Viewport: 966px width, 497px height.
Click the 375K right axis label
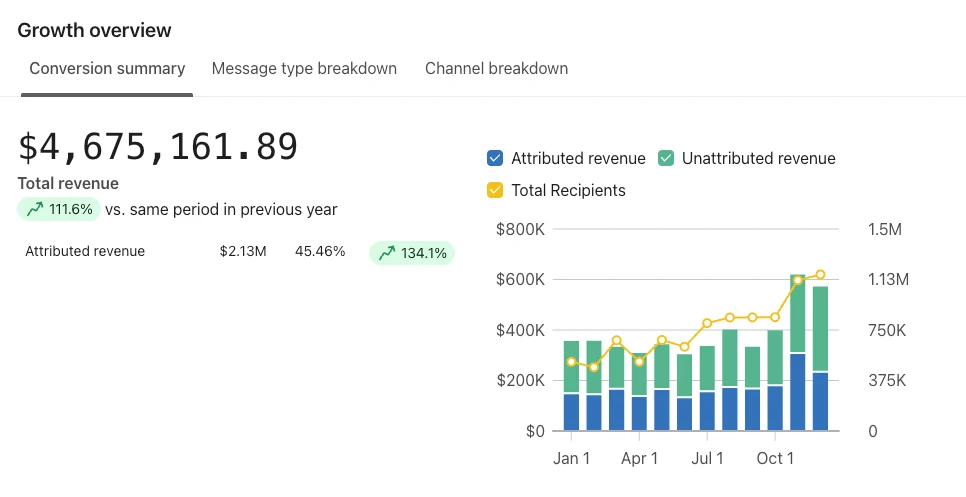click(887, 381)
